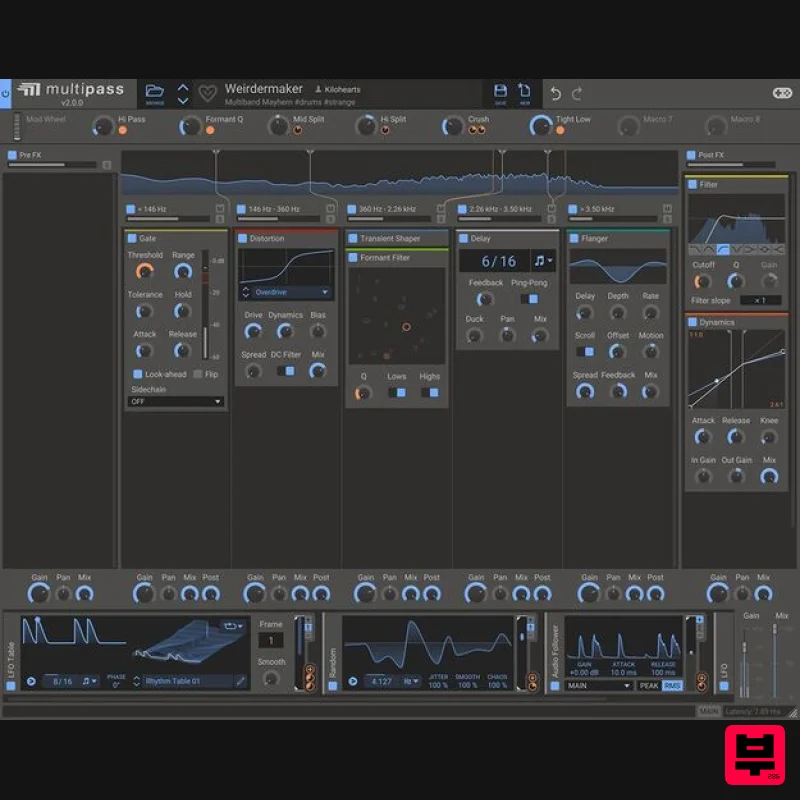
Task: Open the Sidechain dropdown set to OFF
Action: click(175, 400)
